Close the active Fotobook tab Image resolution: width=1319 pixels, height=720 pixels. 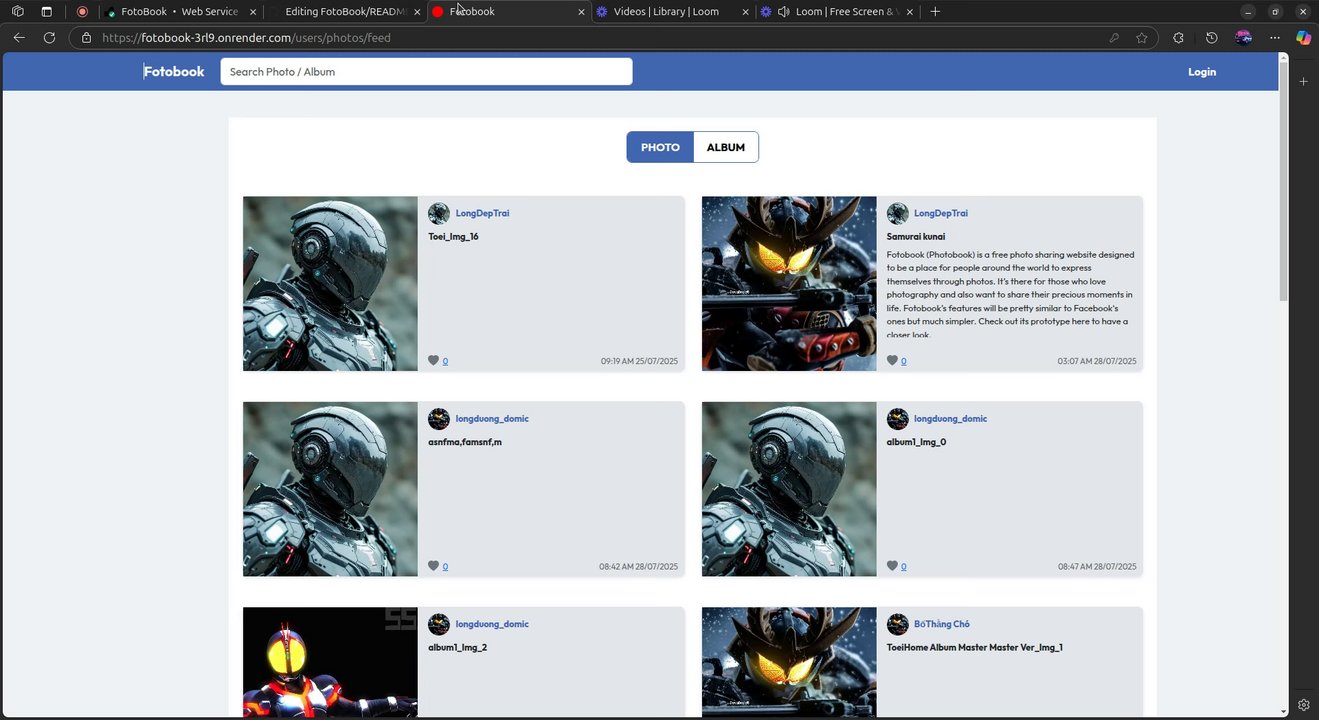(x=581, y=12)
